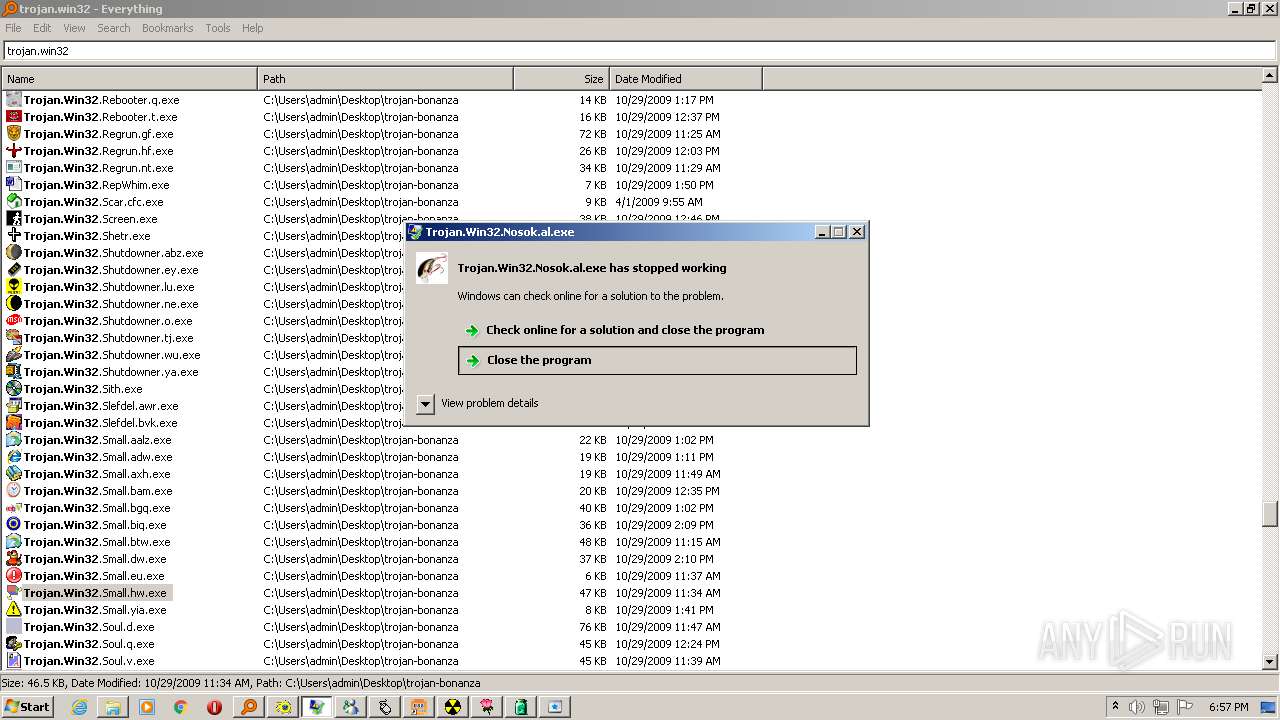
Task: Select icon of Trojan.Win32.Shutdowner.lu.exe
Action: 14,287
